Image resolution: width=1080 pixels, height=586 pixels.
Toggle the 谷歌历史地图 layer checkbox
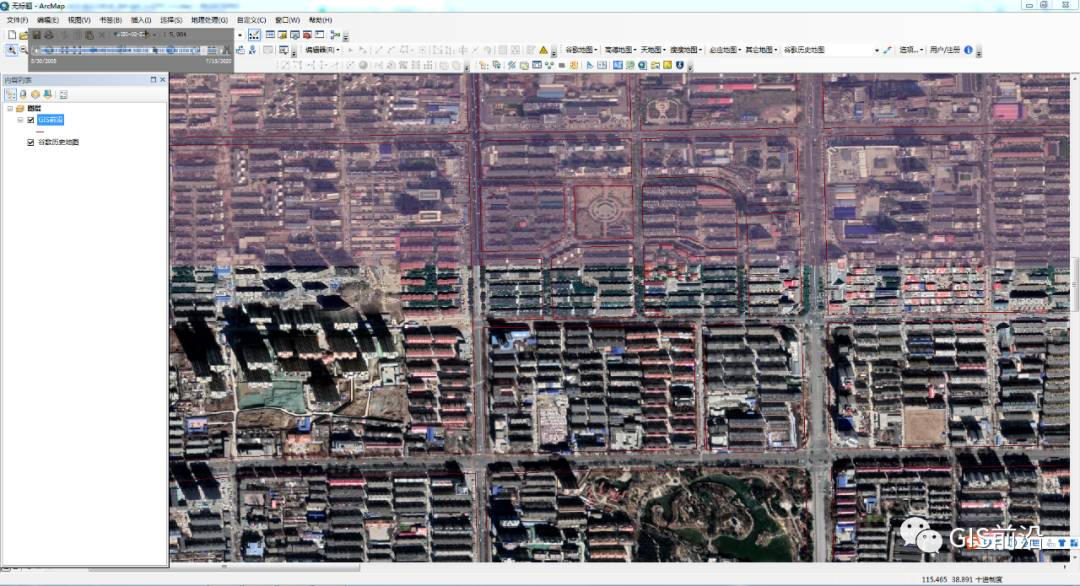coord(30,143)
